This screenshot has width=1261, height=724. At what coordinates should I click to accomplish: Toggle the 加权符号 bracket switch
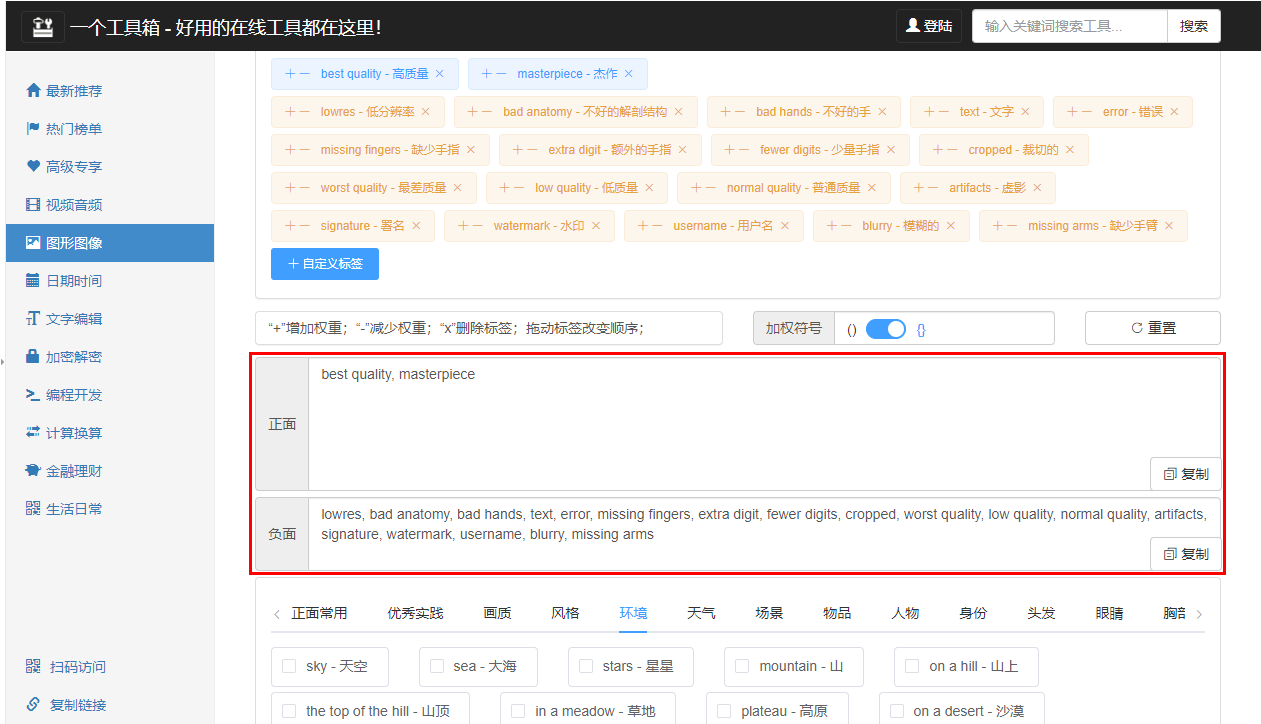tap(886, 328)
